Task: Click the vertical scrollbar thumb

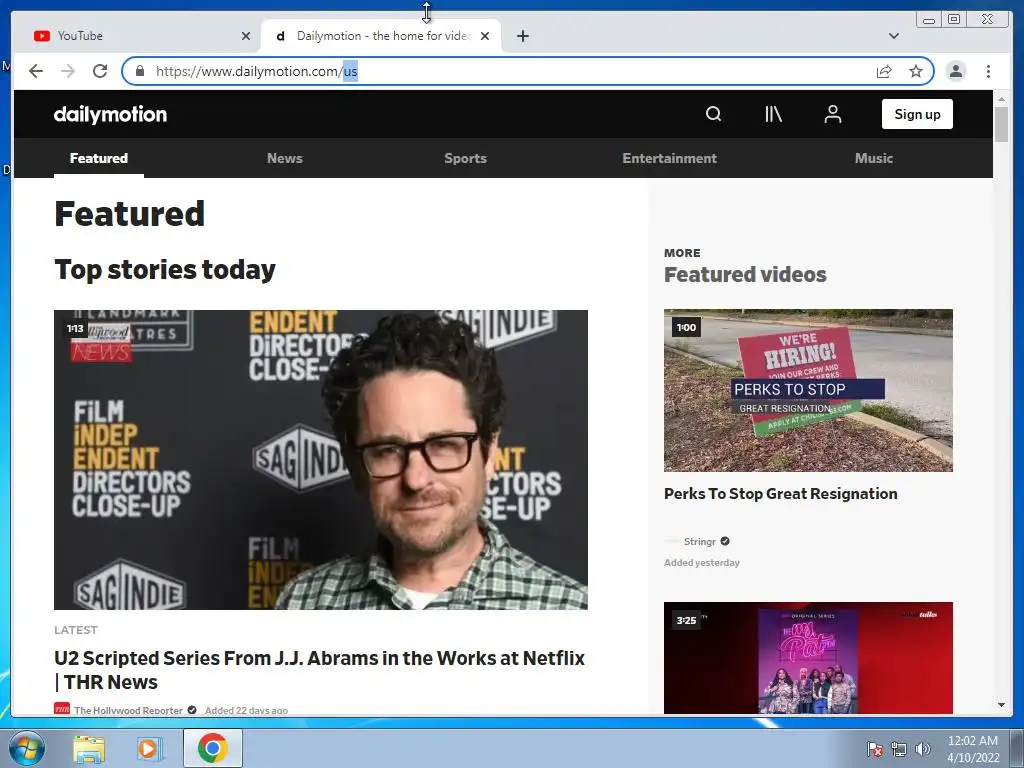Action: [x=1001, y=124]
